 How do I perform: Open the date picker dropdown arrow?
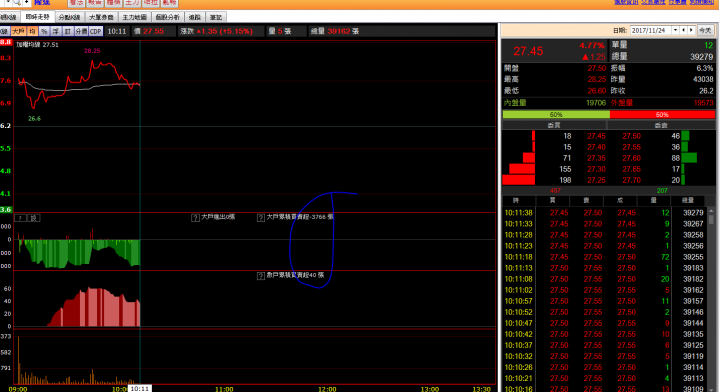tap(675, 30)
